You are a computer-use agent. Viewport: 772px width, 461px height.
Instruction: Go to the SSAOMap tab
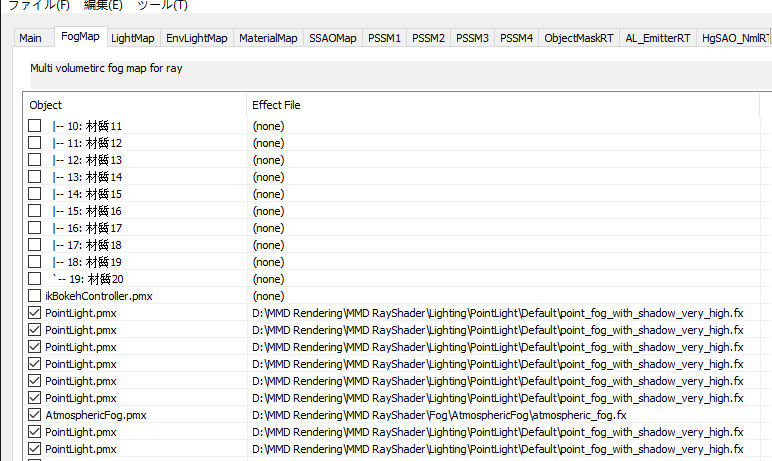[332, 38]
